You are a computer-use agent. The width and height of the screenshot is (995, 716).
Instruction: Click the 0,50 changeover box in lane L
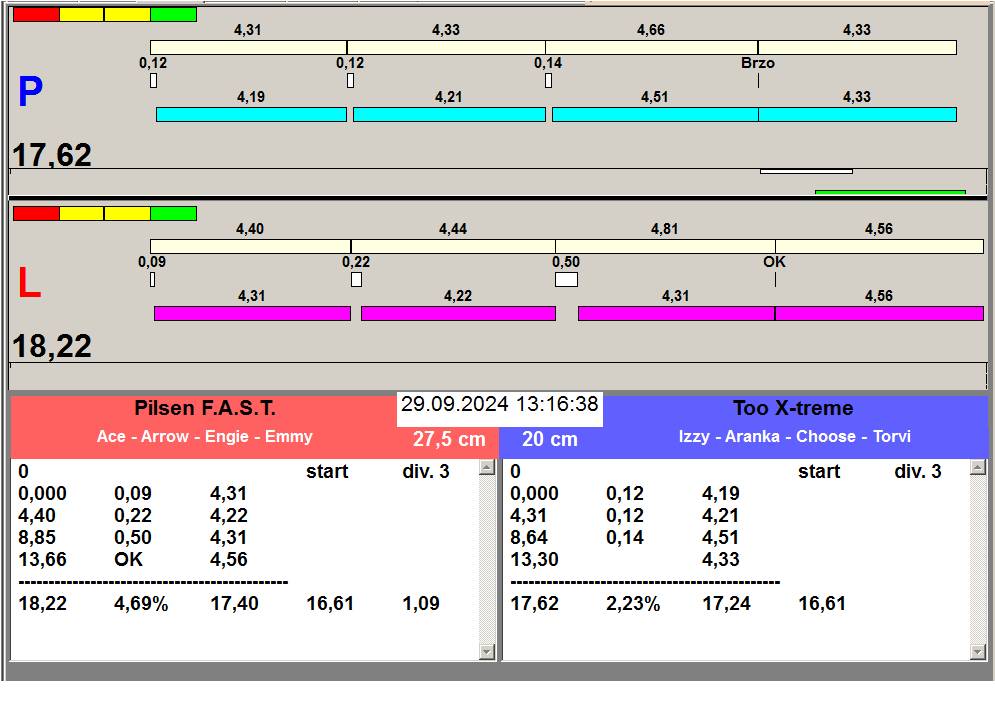(x=566, y=280)
